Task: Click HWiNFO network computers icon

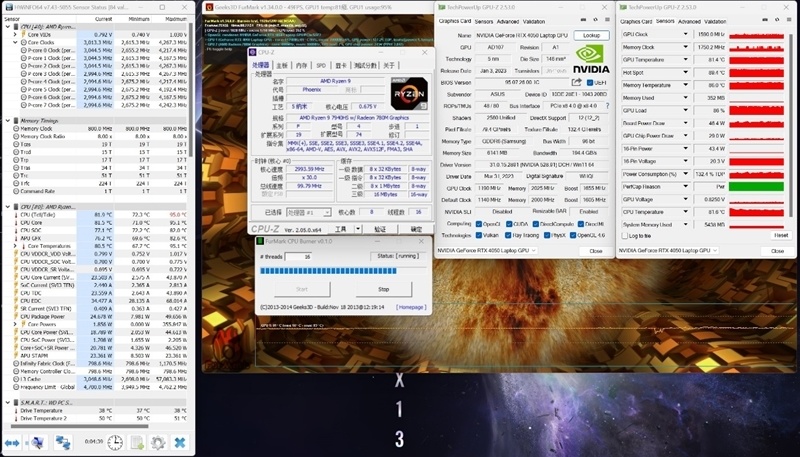Action: click(x=63, y=443)
